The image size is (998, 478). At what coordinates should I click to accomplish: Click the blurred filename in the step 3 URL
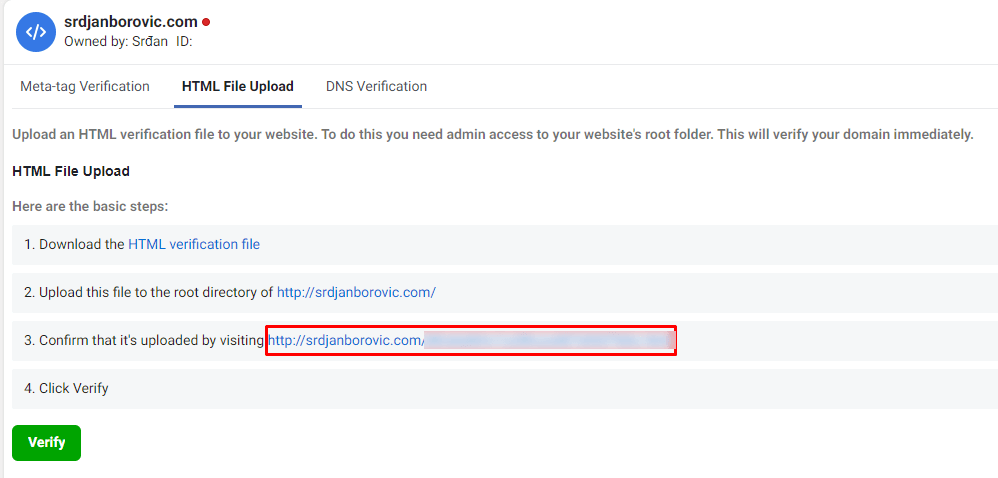click(x=549, y=341)
